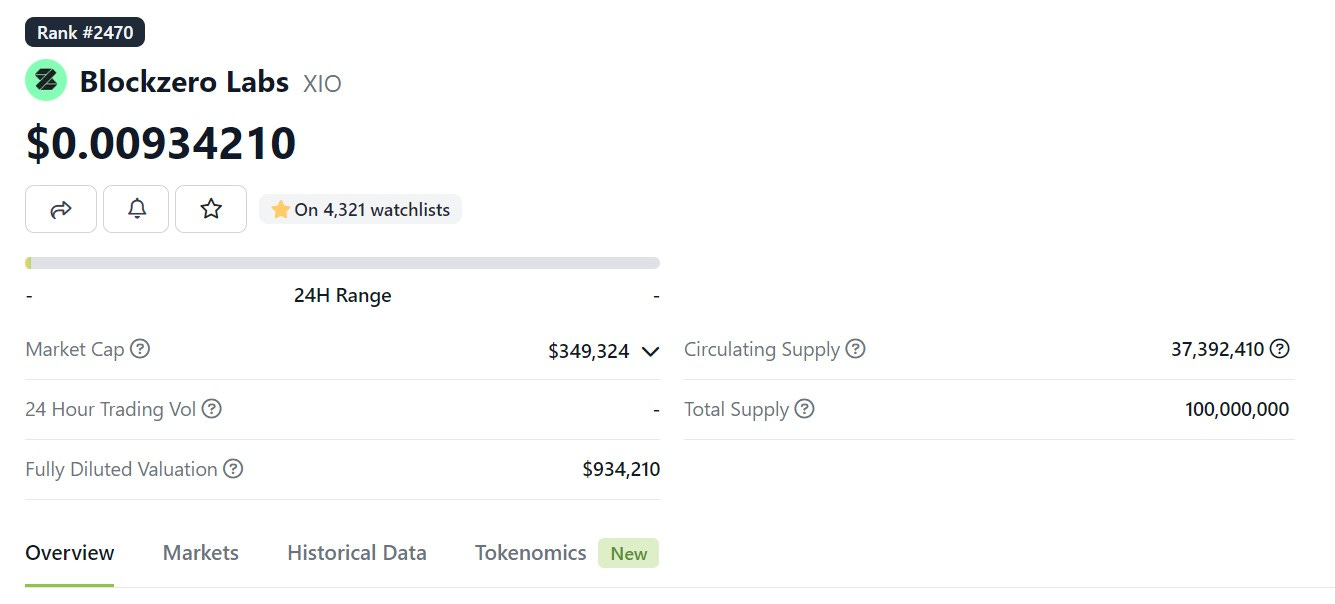Click the $0.00934210 price
The image size is (1335, 604).
(161, 143)
